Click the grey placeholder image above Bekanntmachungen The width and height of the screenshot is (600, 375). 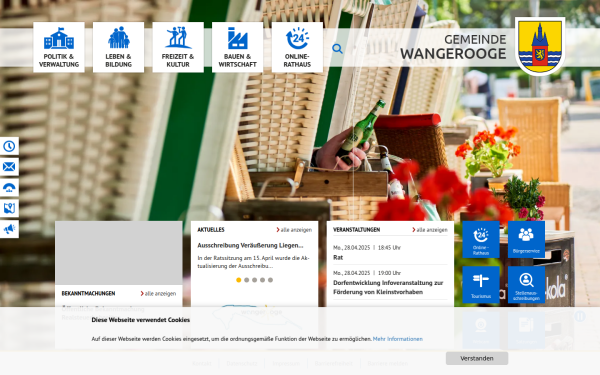point(119,253)
